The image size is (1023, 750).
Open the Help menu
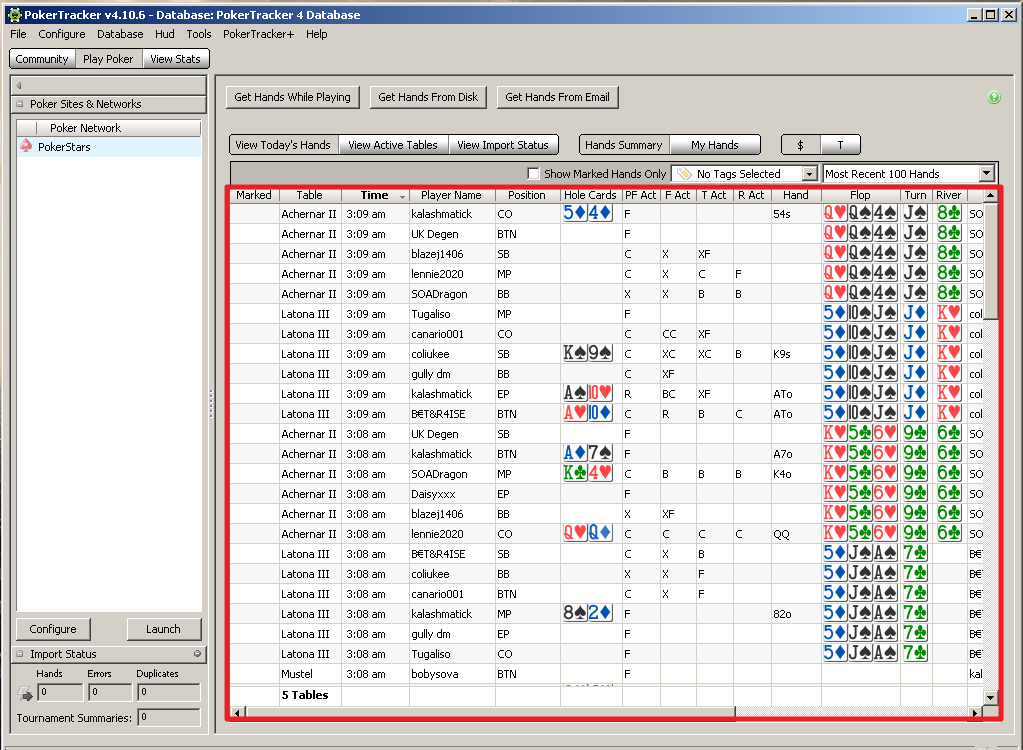(x=316, y=34)
